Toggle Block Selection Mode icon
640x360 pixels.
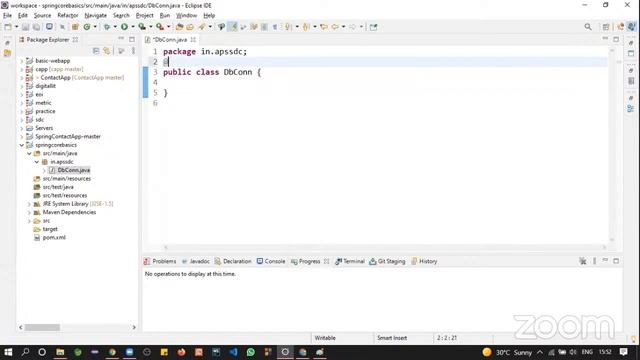point(264,27)
